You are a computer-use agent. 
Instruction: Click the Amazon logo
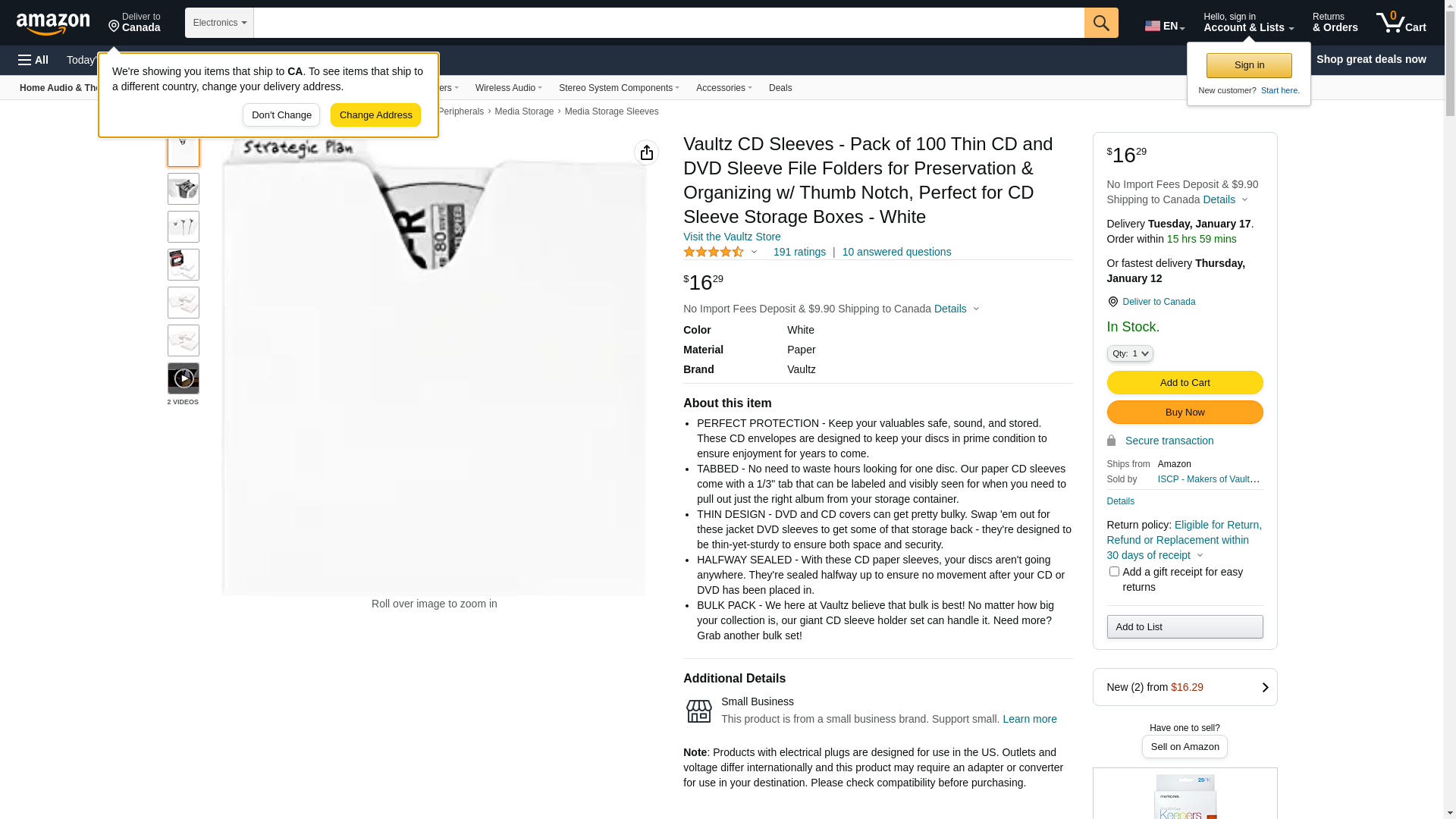coord(53,24)
